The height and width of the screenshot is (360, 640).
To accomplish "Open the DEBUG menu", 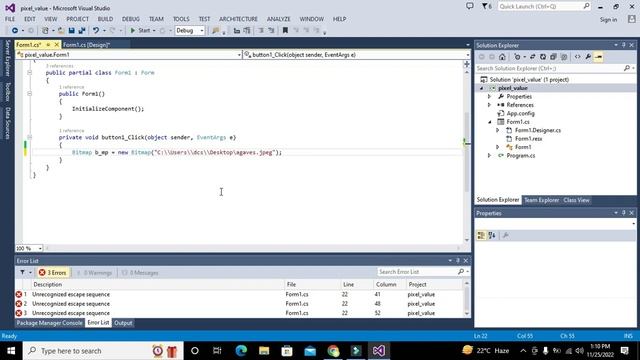I will (131, 19).
